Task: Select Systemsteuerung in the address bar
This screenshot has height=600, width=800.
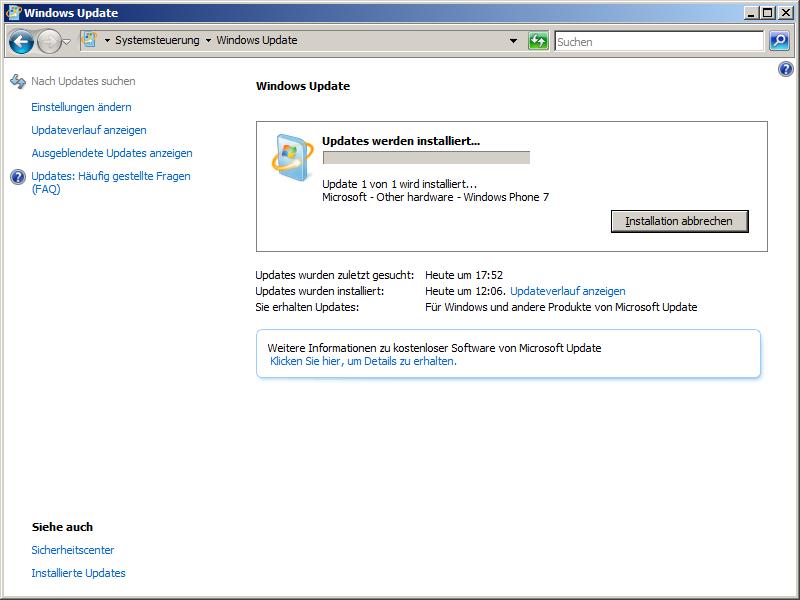Action: [x=156, y=41]
